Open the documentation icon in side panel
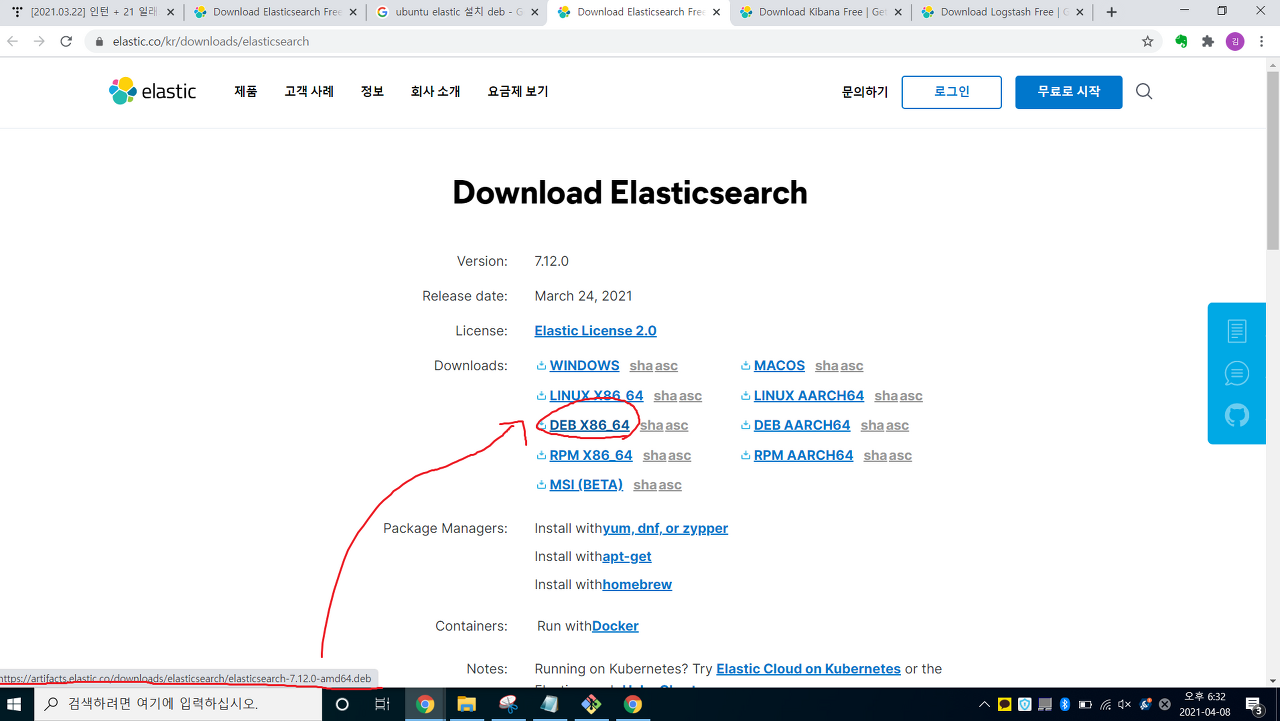 [x=1237, y=331]
